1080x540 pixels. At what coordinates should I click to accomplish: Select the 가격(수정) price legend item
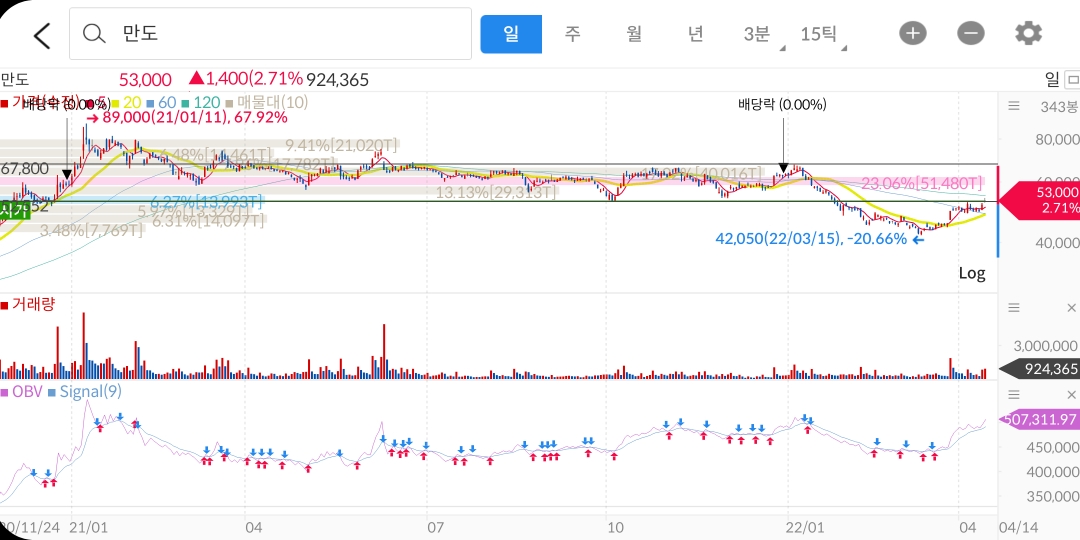tap(40, 103)
